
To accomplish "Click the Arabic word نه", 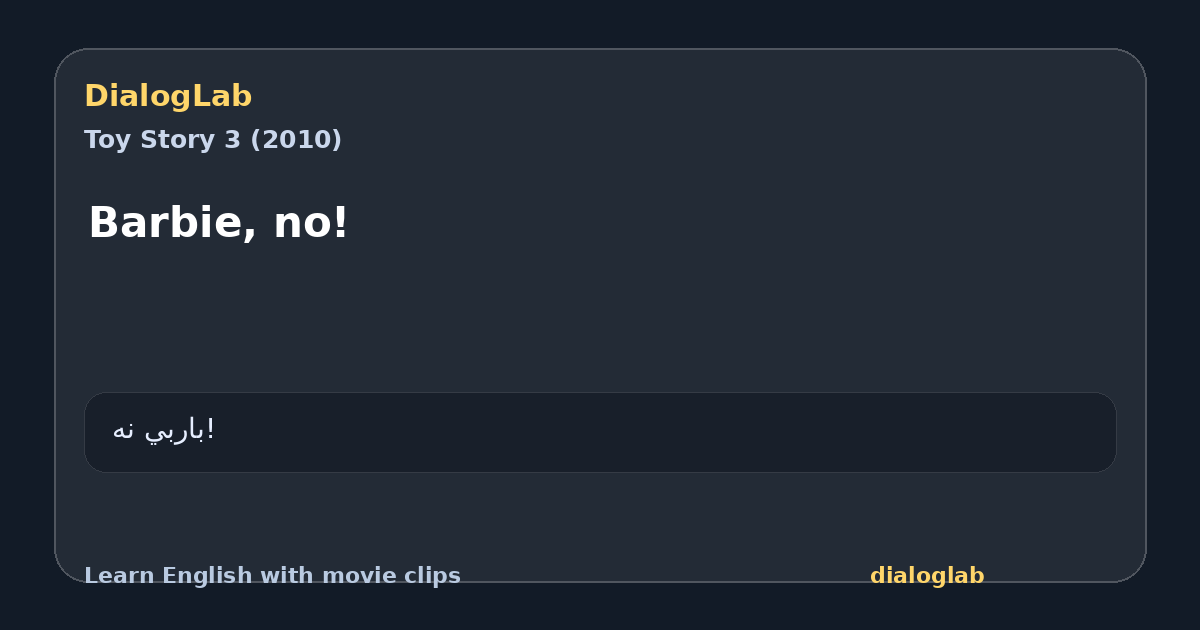I will (x=124, y=430).
